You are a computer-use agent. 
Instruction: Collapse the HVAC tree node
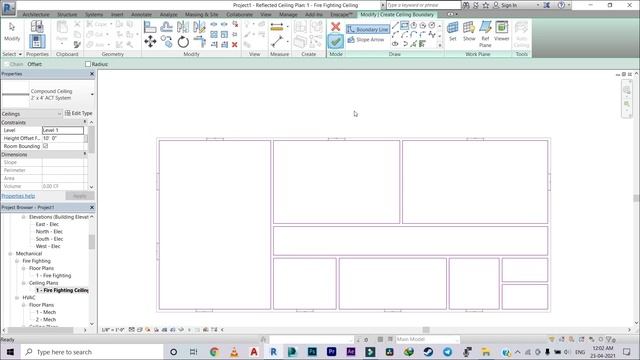(17, 298)
